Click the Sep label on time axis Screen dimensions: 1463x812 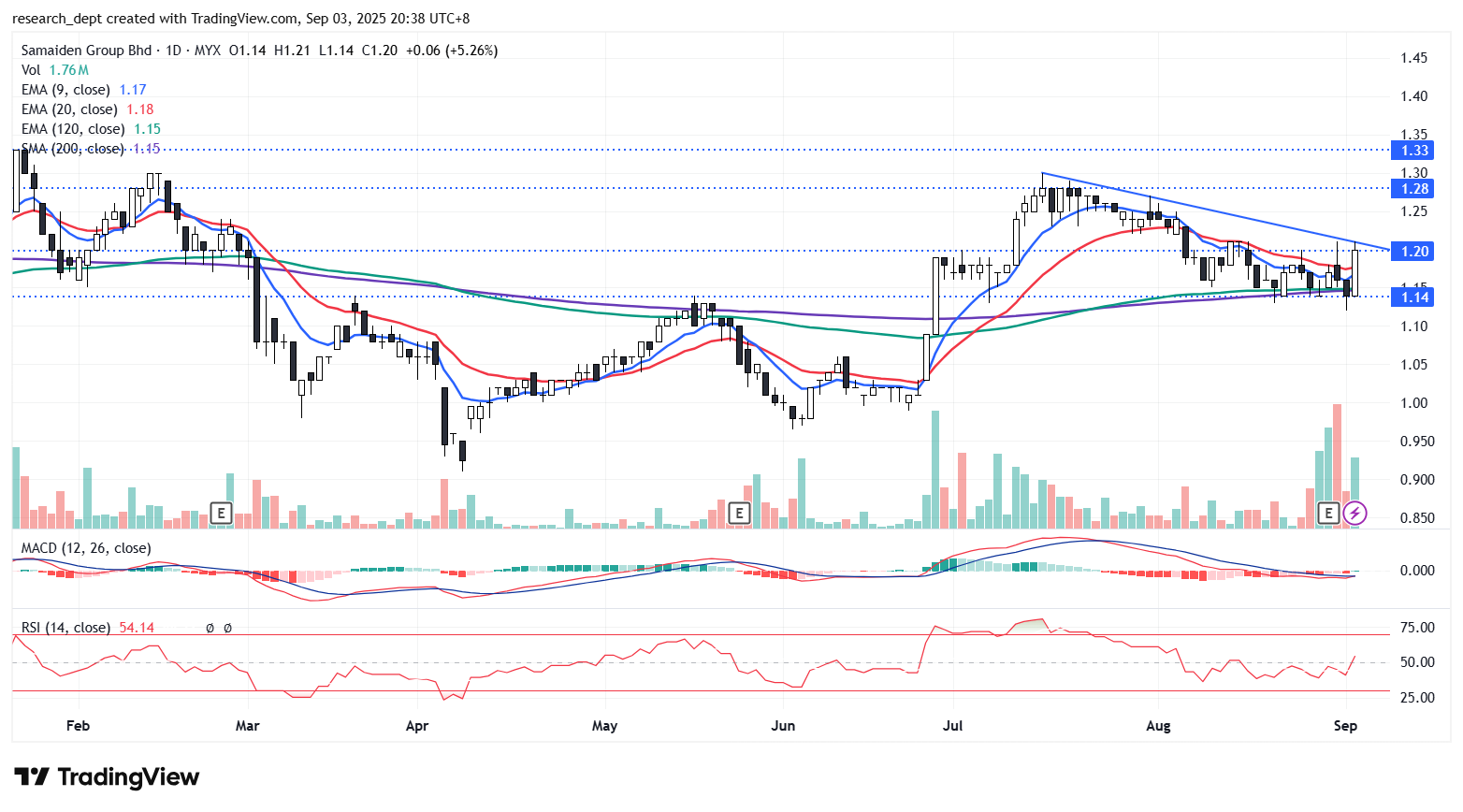(x=1345, y=726)
